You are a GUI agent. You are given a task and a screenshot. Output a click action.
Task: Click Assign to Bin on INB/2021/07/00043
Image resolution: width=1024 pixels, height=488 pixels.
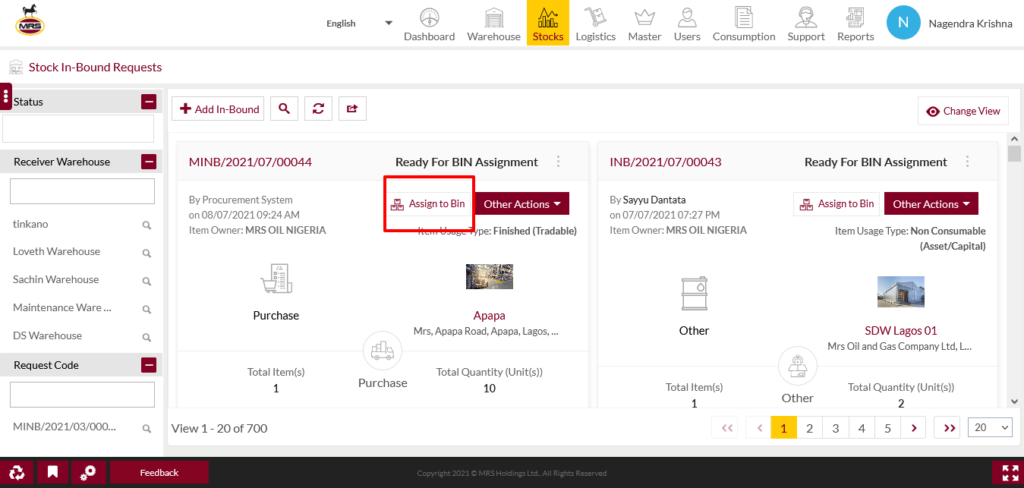837,204
